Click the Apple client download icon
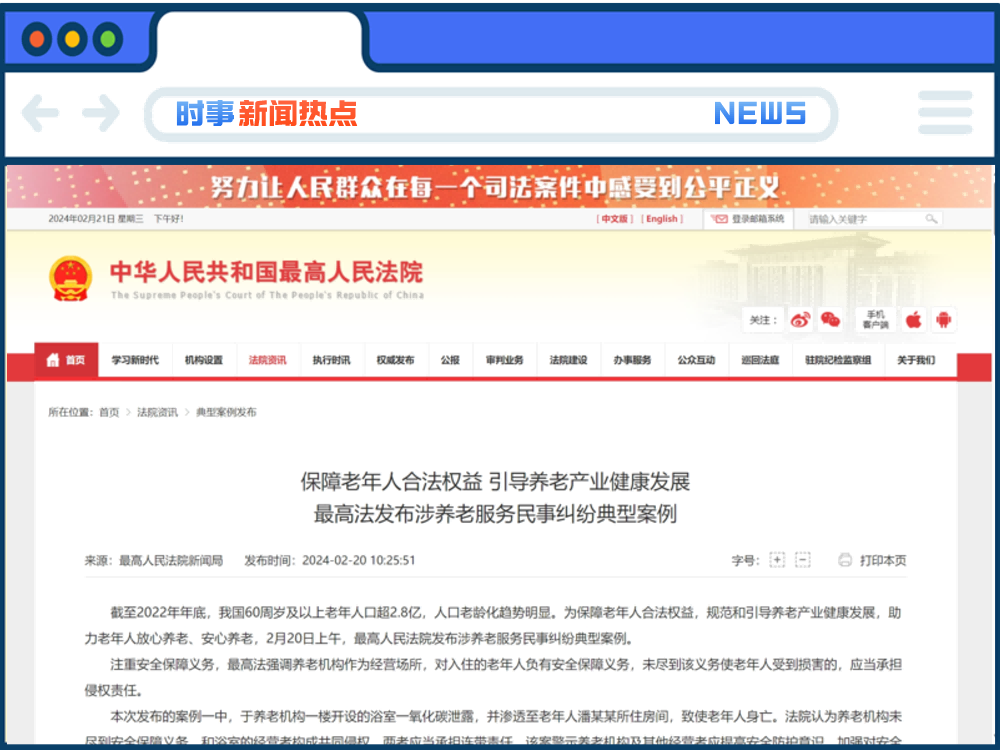 pyautogui.click(x=912, y=320)
